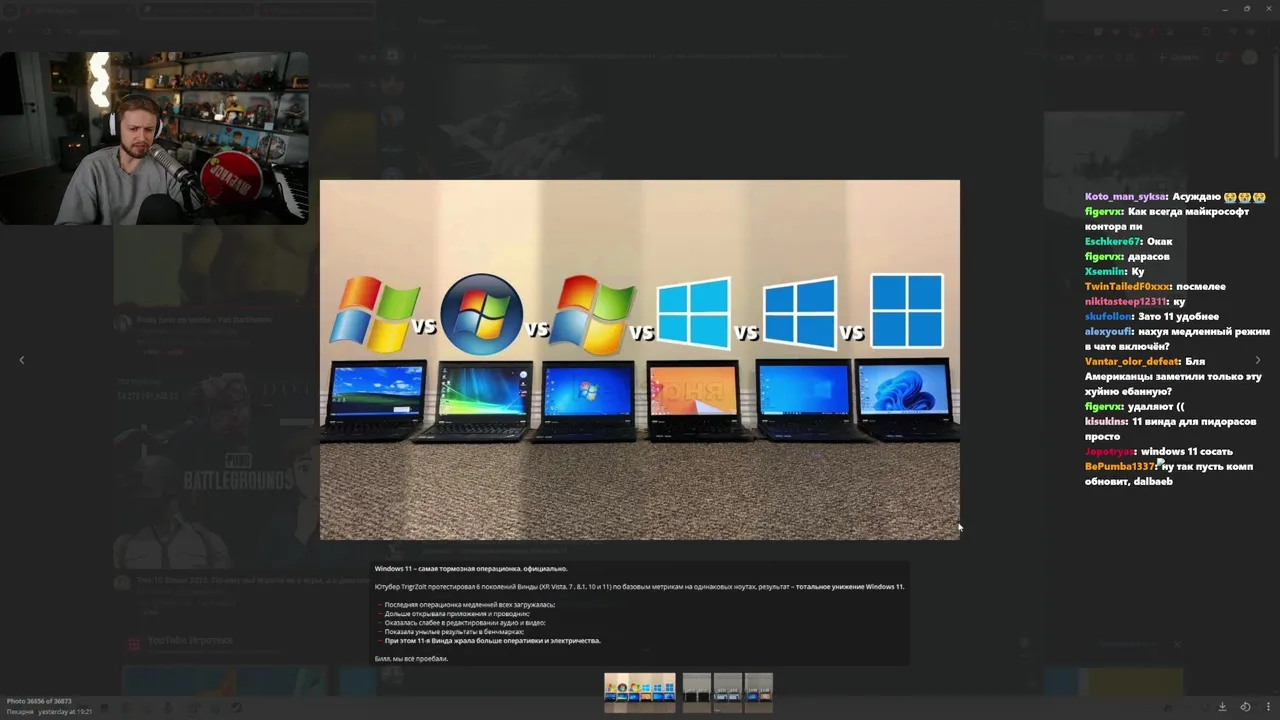Click chat username 'Vantar_olor_defeat'
1280x720 pixels.
click(x=1132, y=362)
